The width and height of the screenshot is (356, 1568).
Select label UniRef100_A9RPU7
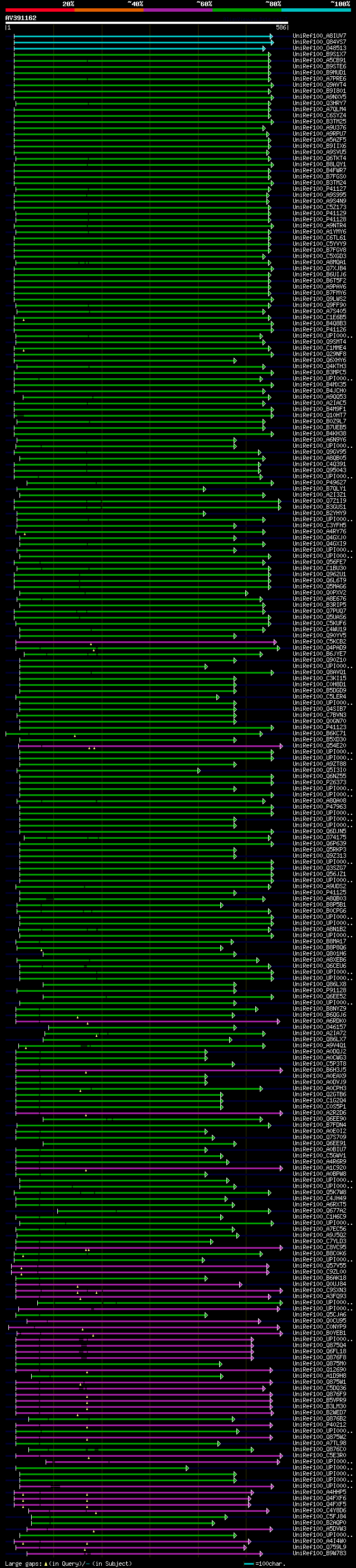319,134
